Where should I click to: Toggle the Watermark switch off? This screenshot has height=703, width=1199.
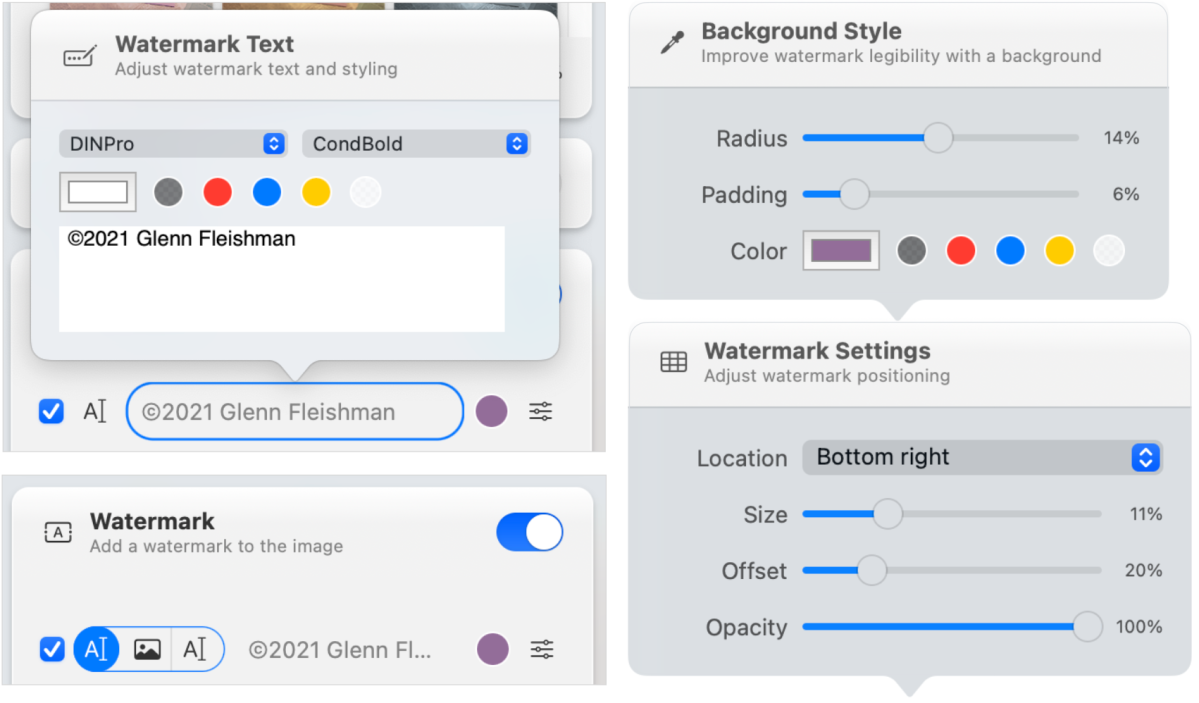[530, 533]
